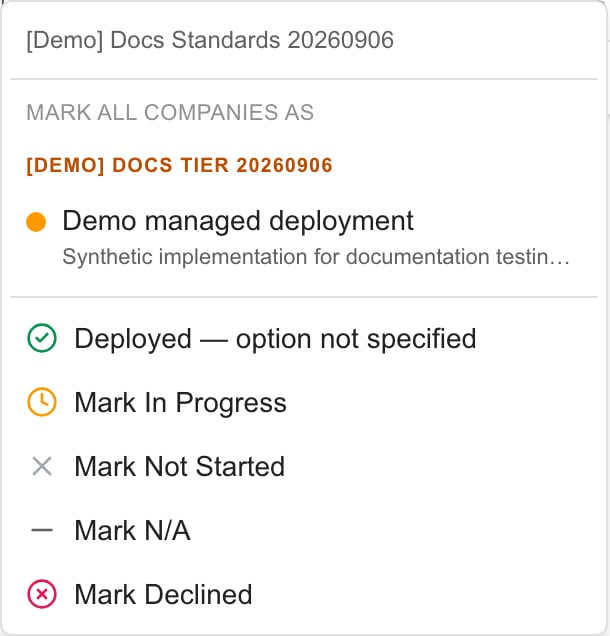Choose Mark Declined option
The height and width of the screenshot is (636, 610).
(304, 594)
